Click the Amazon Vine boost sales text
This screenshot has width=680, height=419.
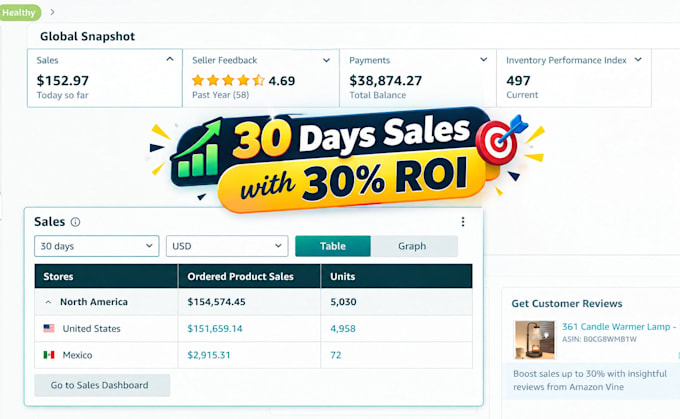[x=590, y=380]
